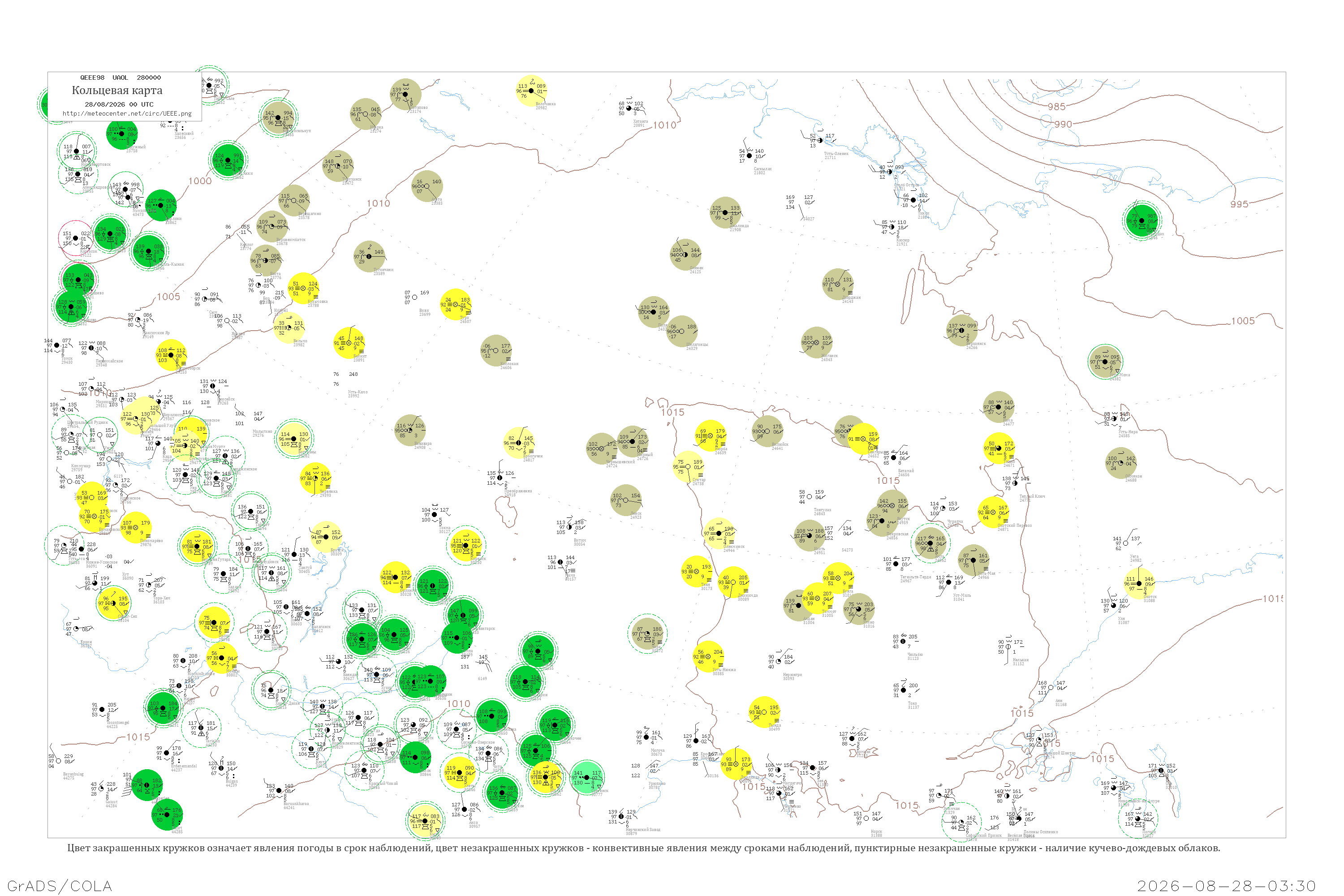Click the "Покровская" station name
This screenshot has height=896, width=1344.
click(x=897, y=534)
